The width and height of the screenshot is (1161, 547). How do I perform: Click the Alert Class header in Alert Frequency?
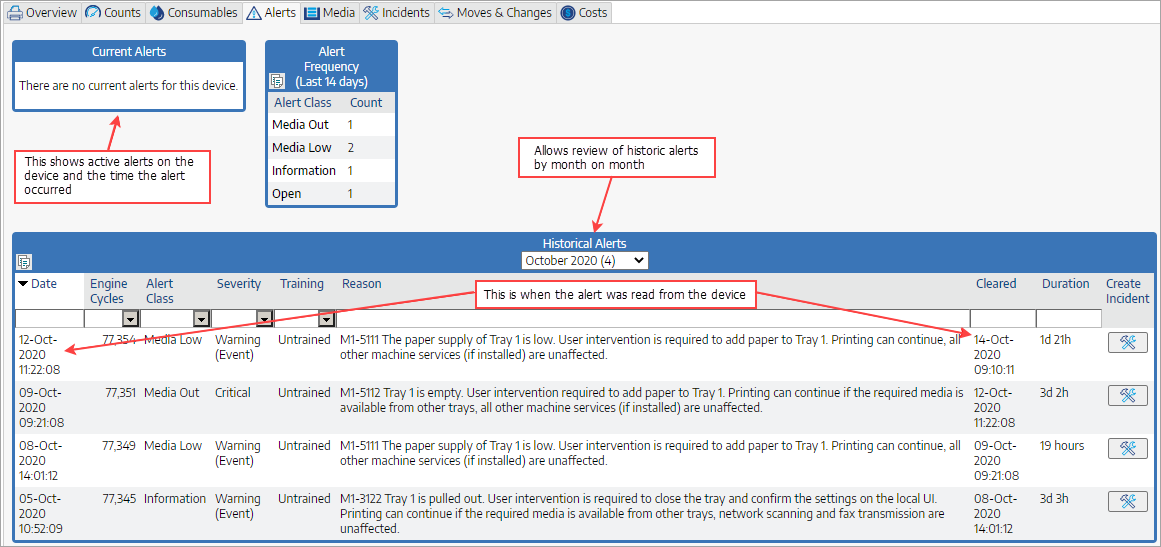tap(303, 103)
